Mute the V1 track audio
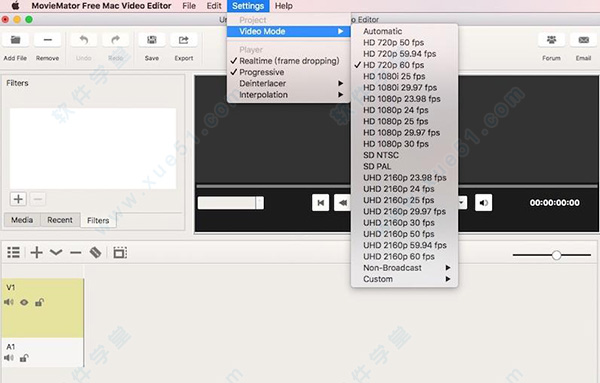The width and height of the screenshot is (600, 383). click(9, 302)
